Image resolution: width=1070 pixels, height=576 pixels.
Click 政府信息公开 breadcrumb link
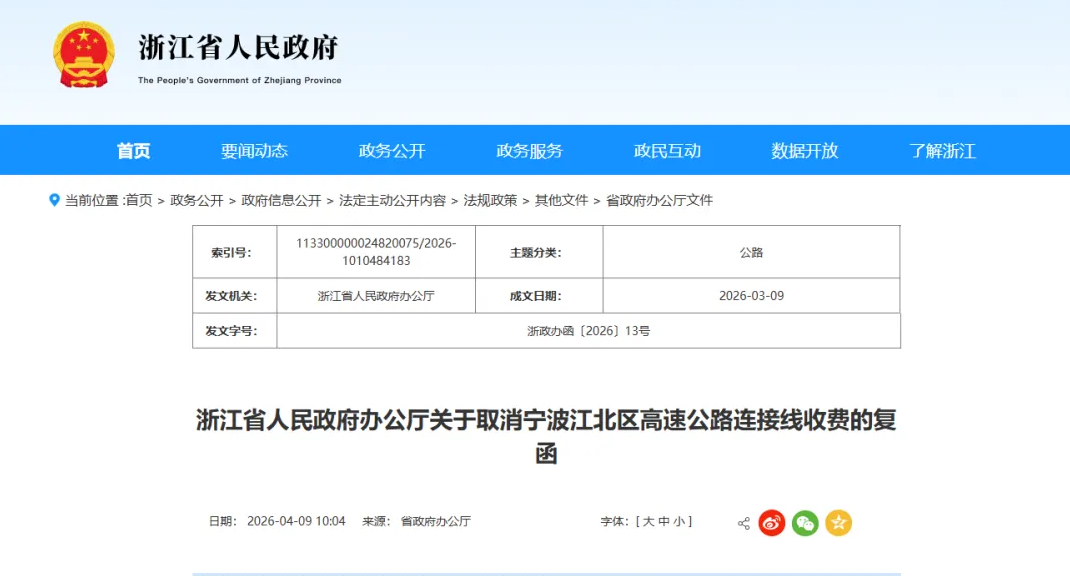click(281, 200)
